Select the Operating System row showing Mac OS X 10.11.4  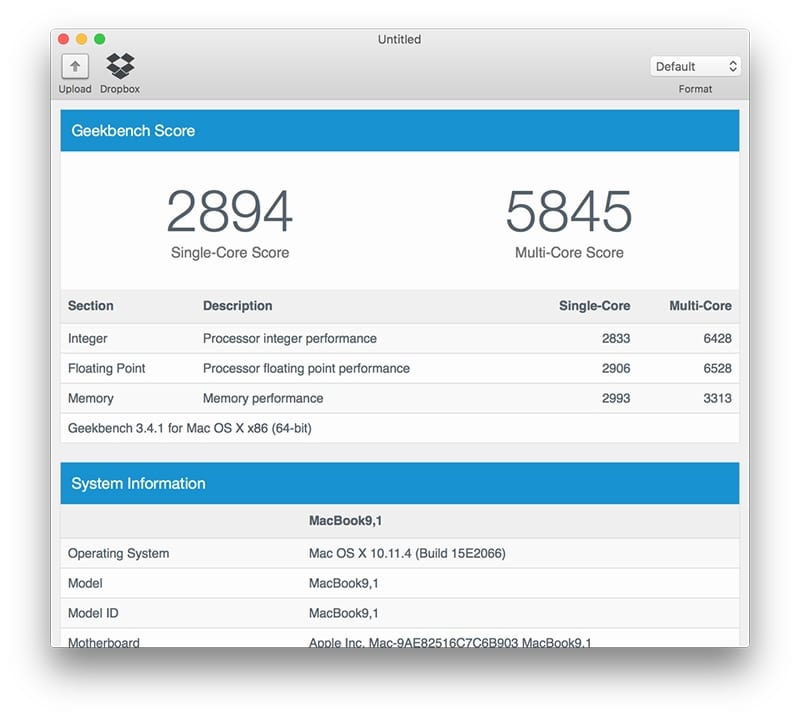click(400, 553)
